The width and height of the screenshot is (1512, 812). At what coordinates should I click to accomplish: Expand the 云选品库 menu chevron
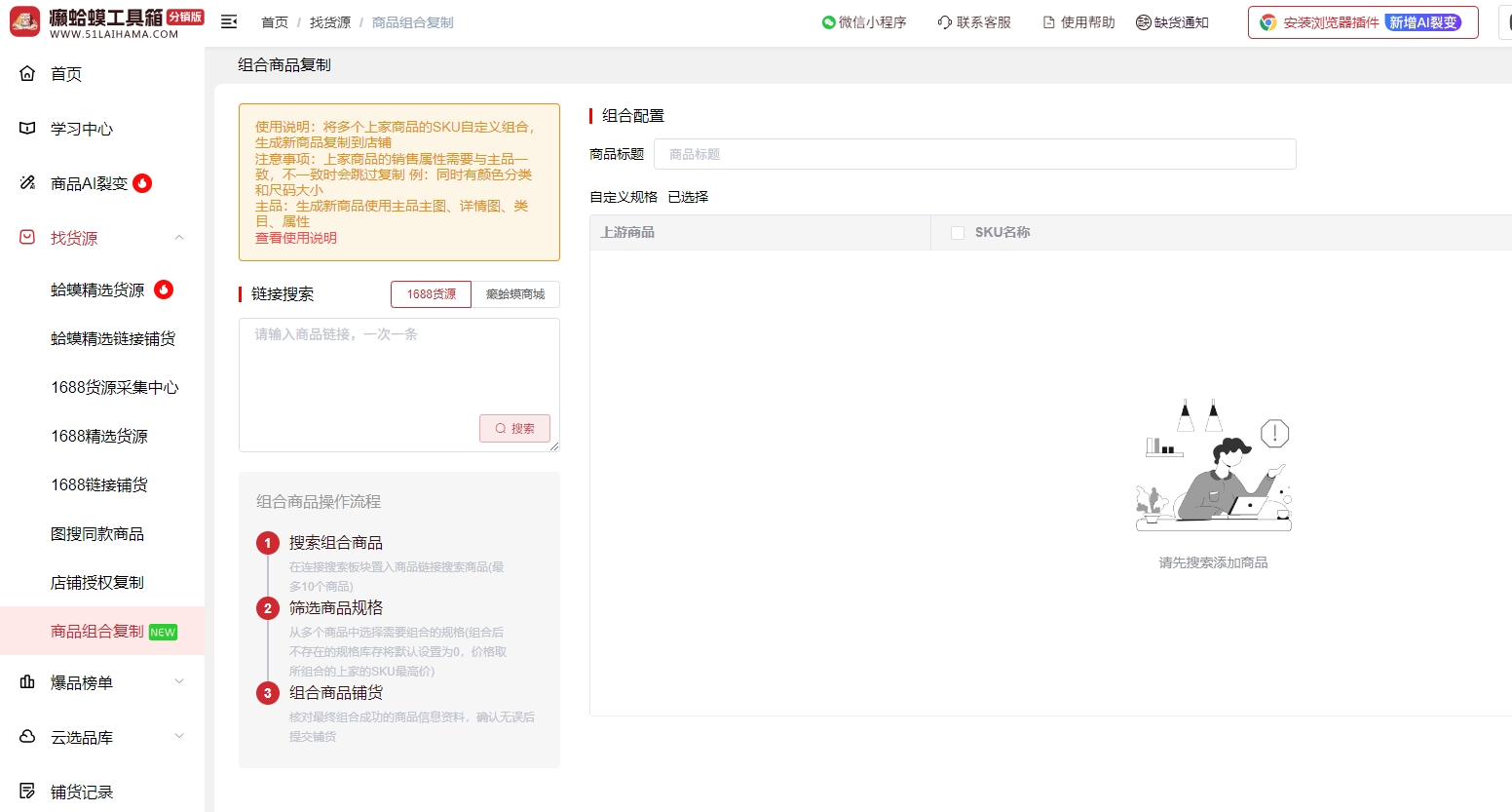[179, 737]
